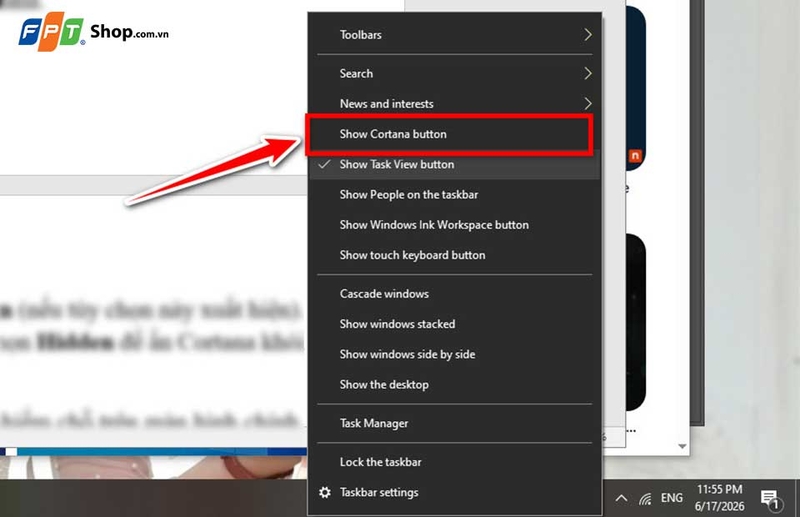Expand the Toolbars submenu arrow
Screen dimensions: 800x517
pyautogui.click(x=588, y=35)
